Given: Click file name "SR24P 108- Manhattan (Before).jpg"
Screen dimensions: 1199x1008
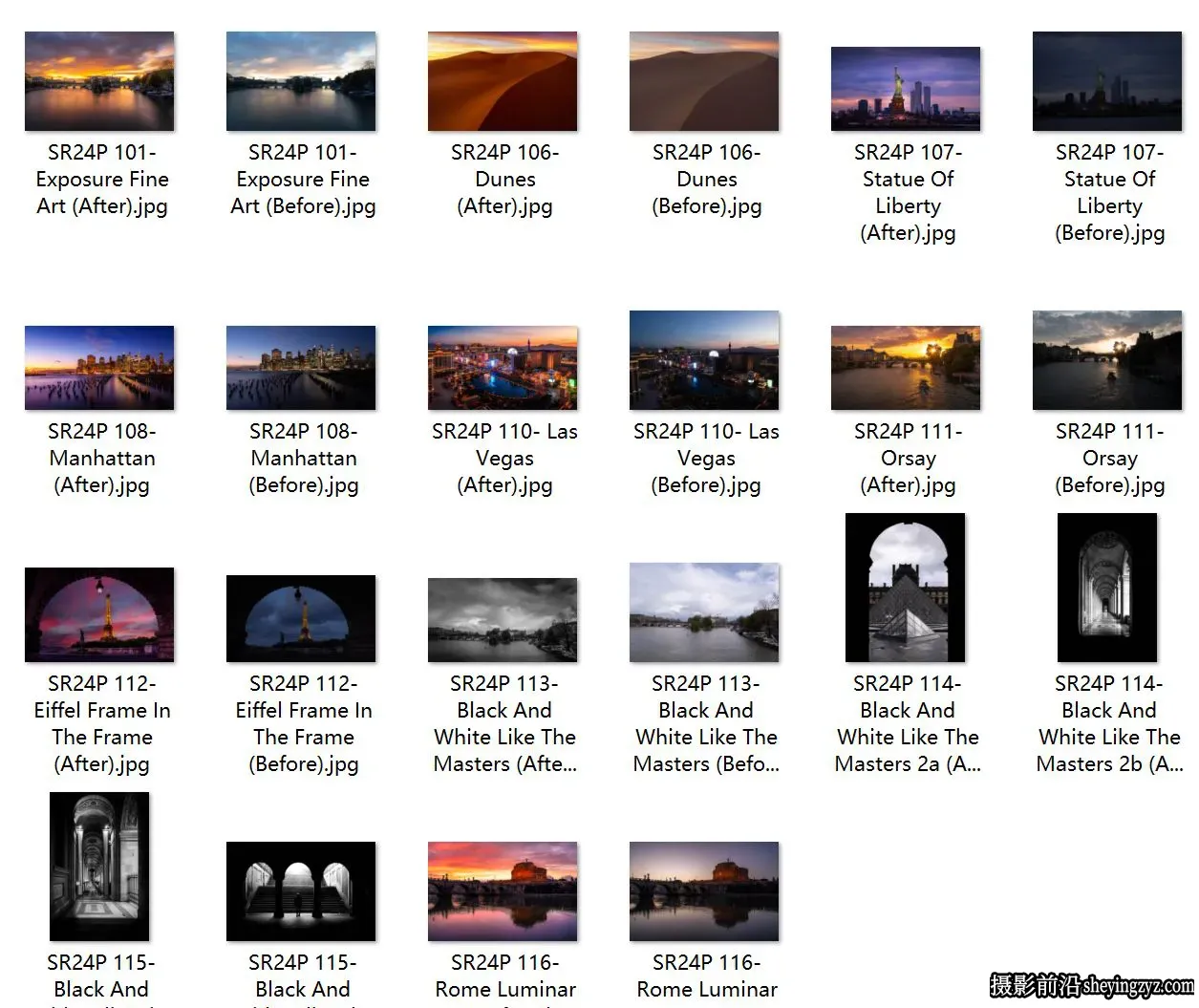Looking at the screenshot, I should pos(304,459).
